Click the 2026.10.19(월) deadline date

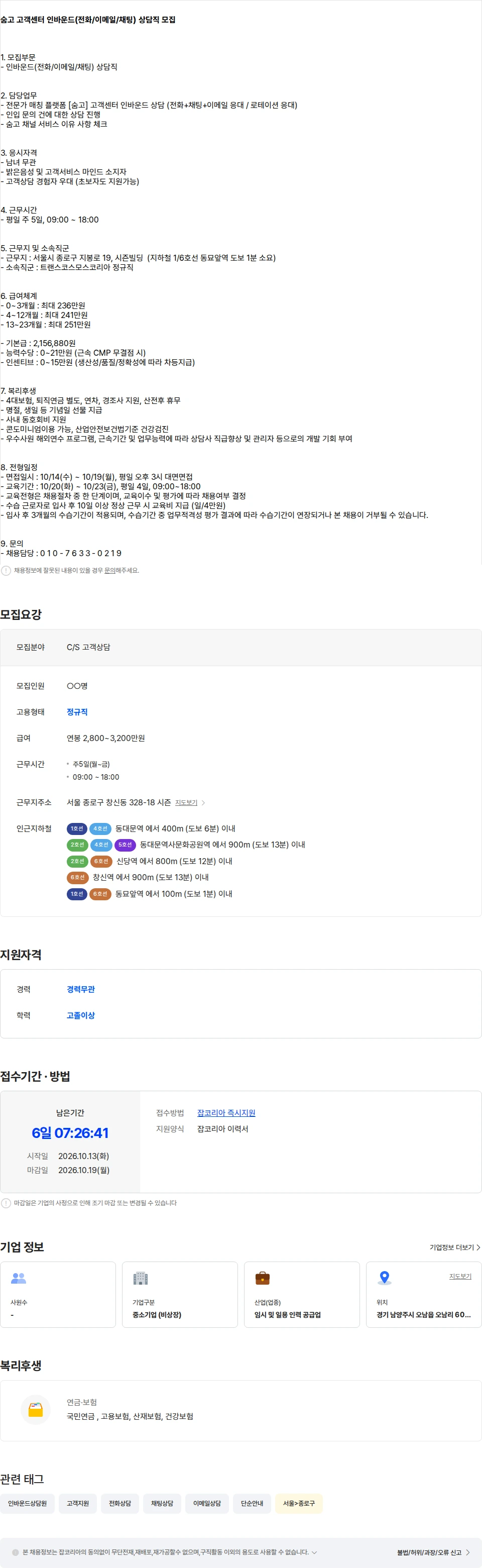coord(84,1170)
